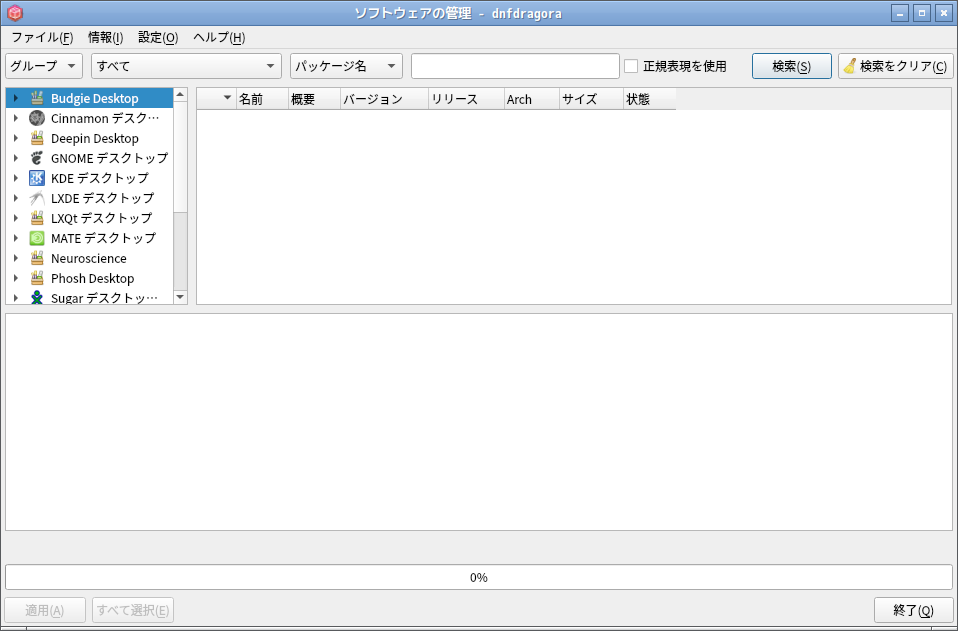
Task: Expand the LXQt デスクトップ tree node
Action: [16, 218]
